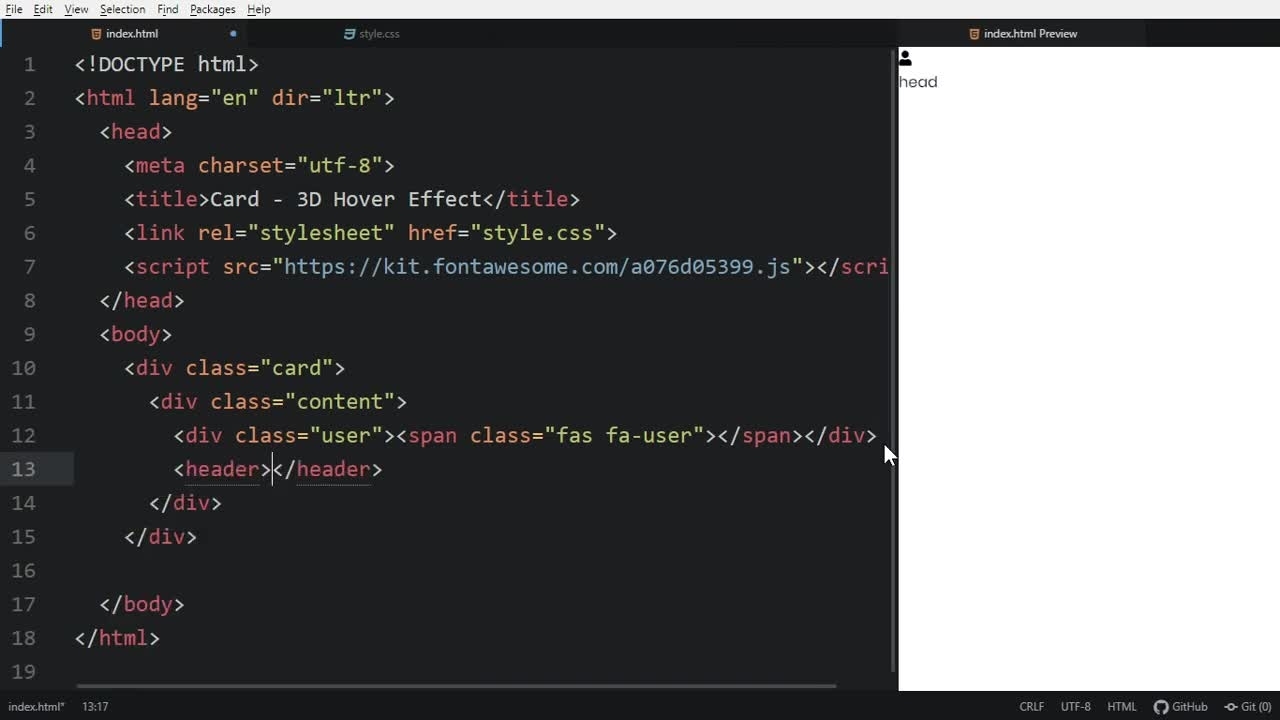Open the Packages menu
This screenshot has width=1280, height=720.
pos(212,9)
